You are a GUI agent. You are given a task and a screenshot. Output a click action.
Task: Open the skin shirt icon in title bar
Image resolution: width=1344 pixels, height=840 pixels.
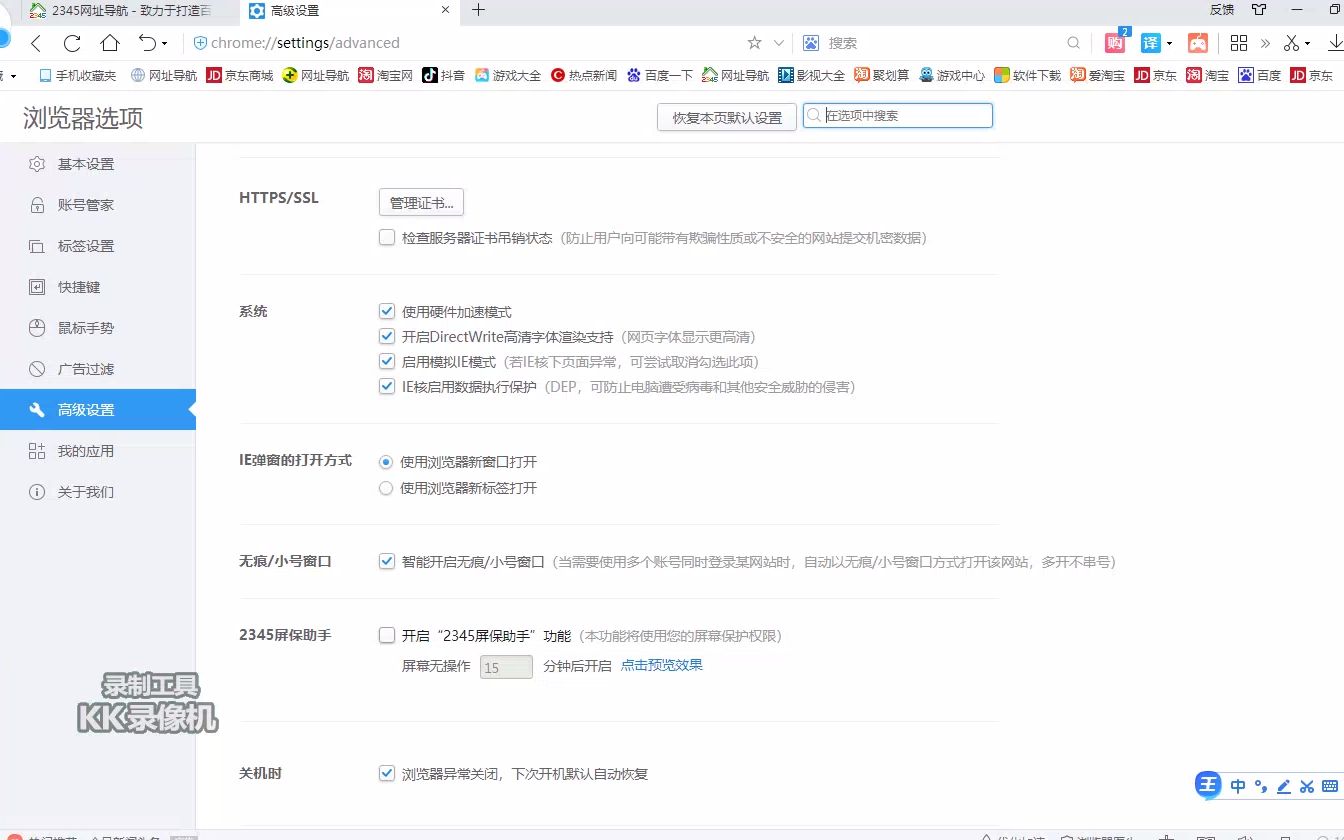coord(1258,10)
